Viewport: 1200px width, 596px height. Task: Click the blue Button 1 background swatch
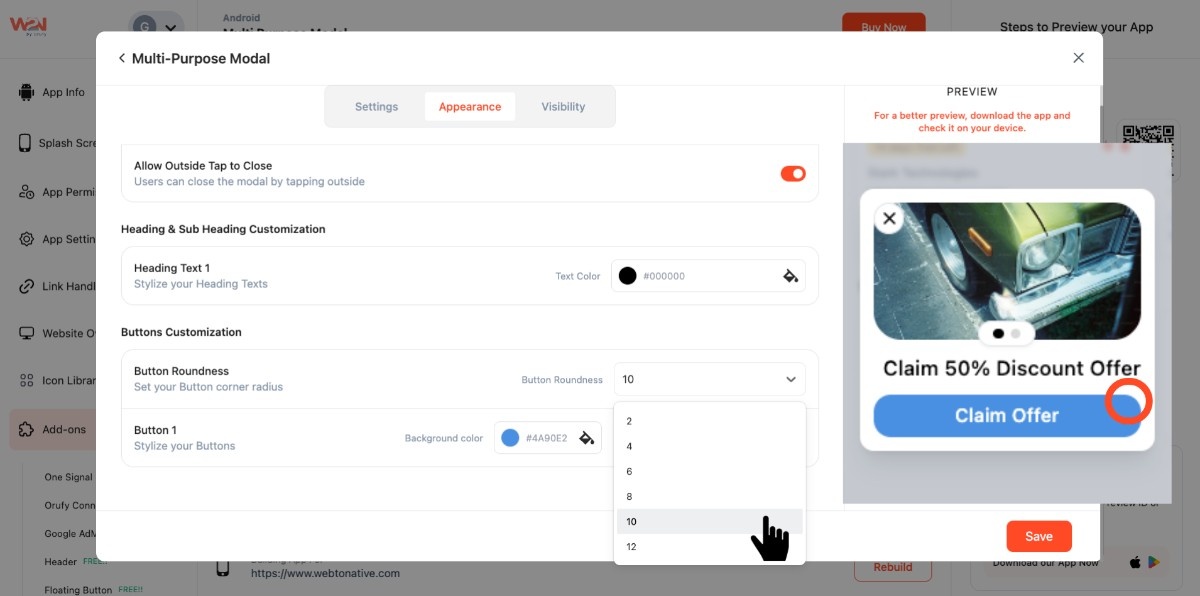(510, 438)
